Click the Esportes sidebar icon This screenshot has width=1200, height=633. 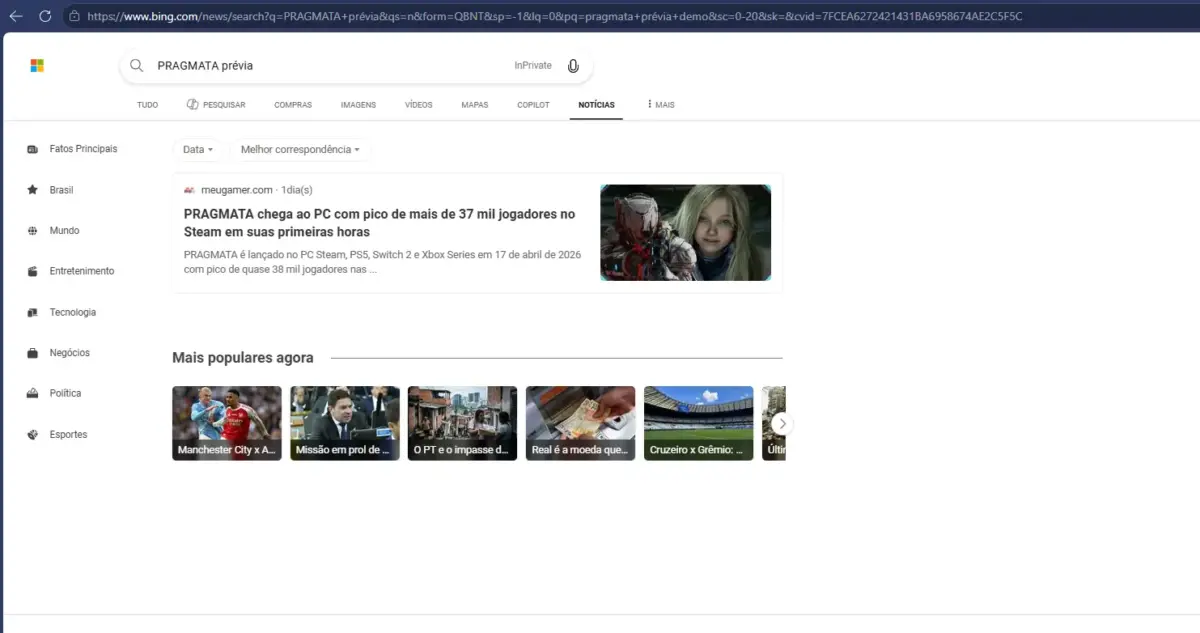32,434
